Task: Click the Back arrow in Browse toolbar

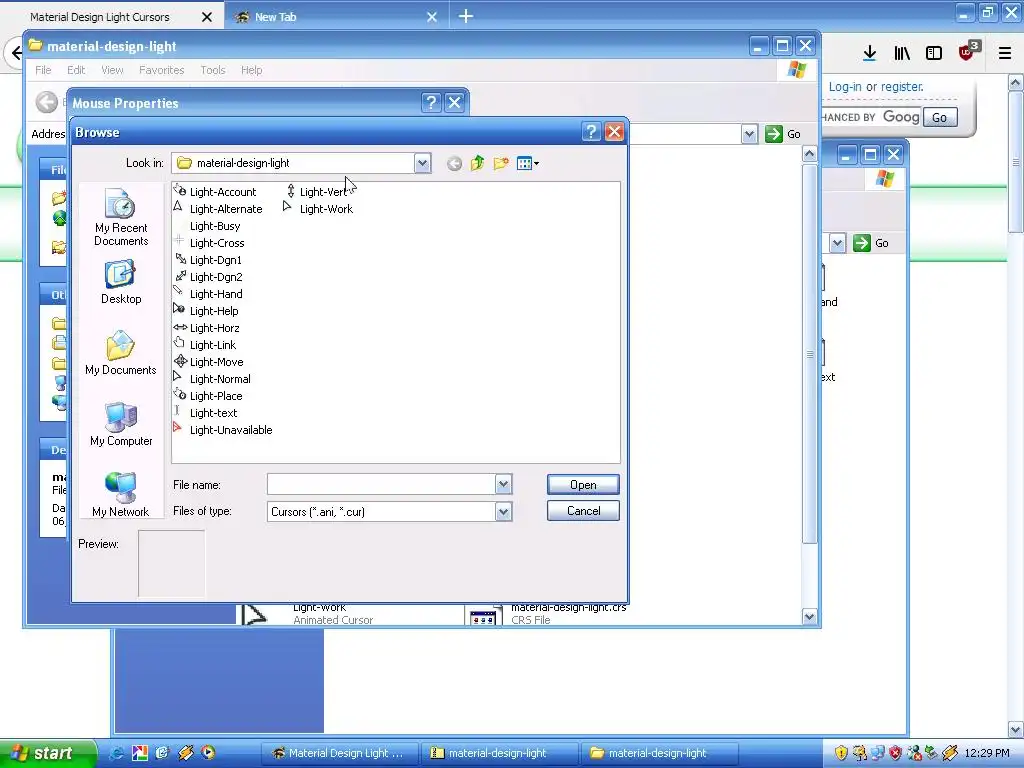Action: coord(455,163)
